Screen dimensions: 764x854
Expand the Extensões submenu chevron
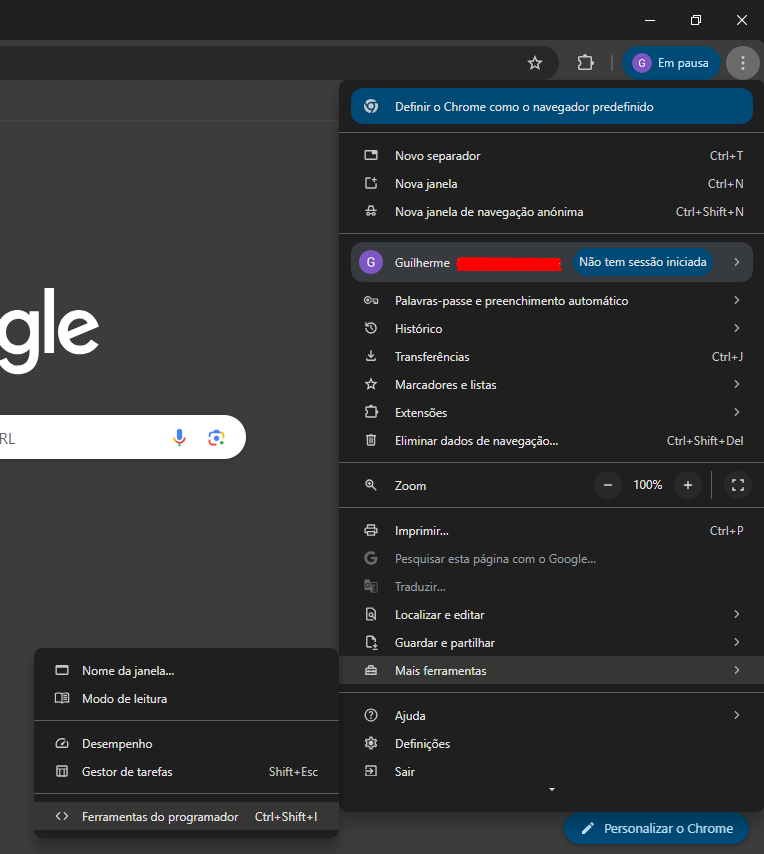pyautogui.click(x=736, y=412)
